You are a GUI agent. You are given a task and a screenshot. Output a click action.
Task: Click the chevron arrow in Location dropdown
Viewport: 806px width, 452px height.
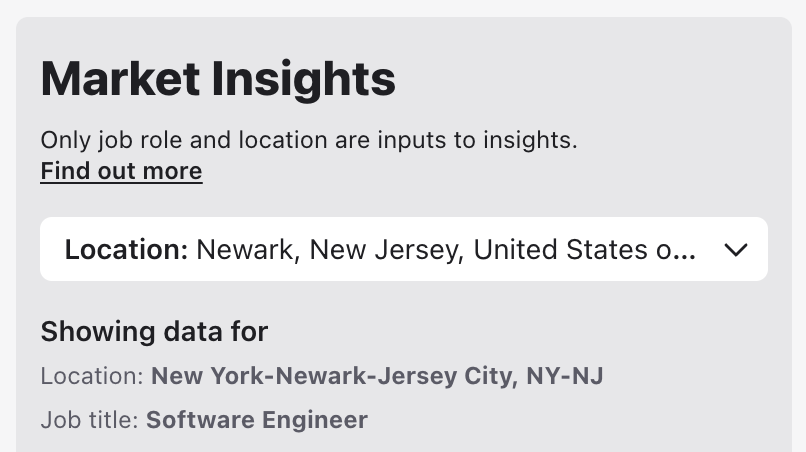pyautogui.click(x=736, y=250)
